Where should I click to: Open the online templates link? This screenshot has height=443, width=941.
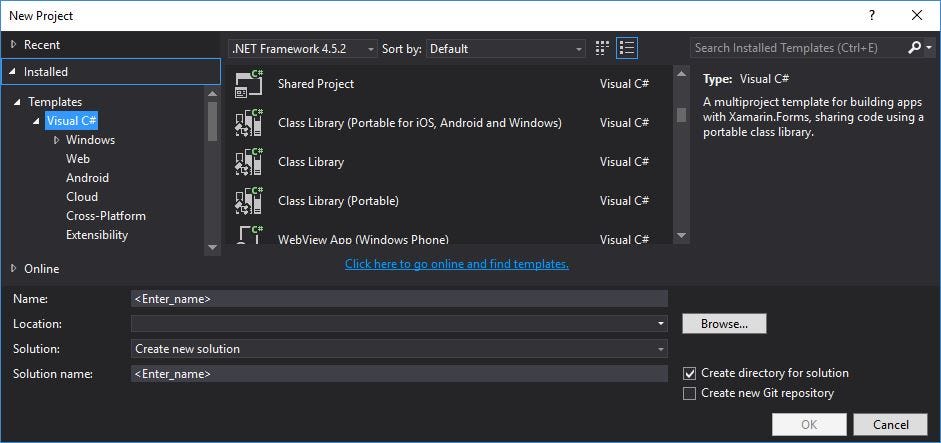coord(457,264)
